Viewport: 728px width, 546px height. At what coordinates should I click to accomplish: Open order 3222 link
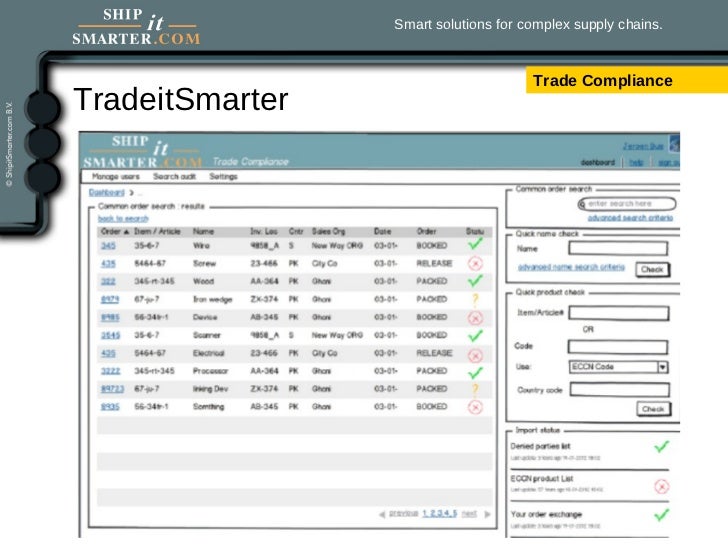tap(110, 370)
